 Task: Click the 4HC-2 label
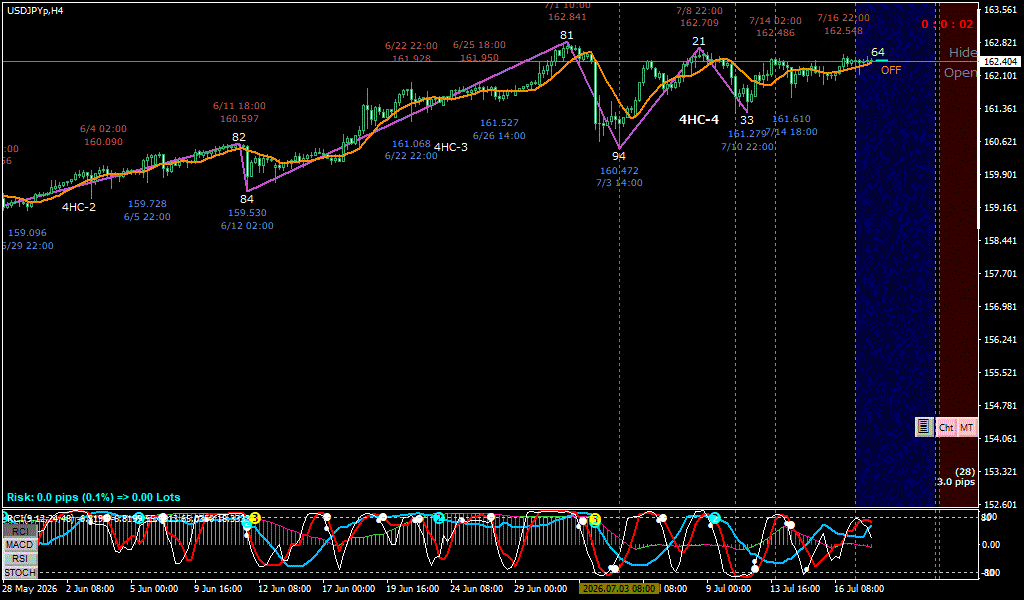click(78, 207)
